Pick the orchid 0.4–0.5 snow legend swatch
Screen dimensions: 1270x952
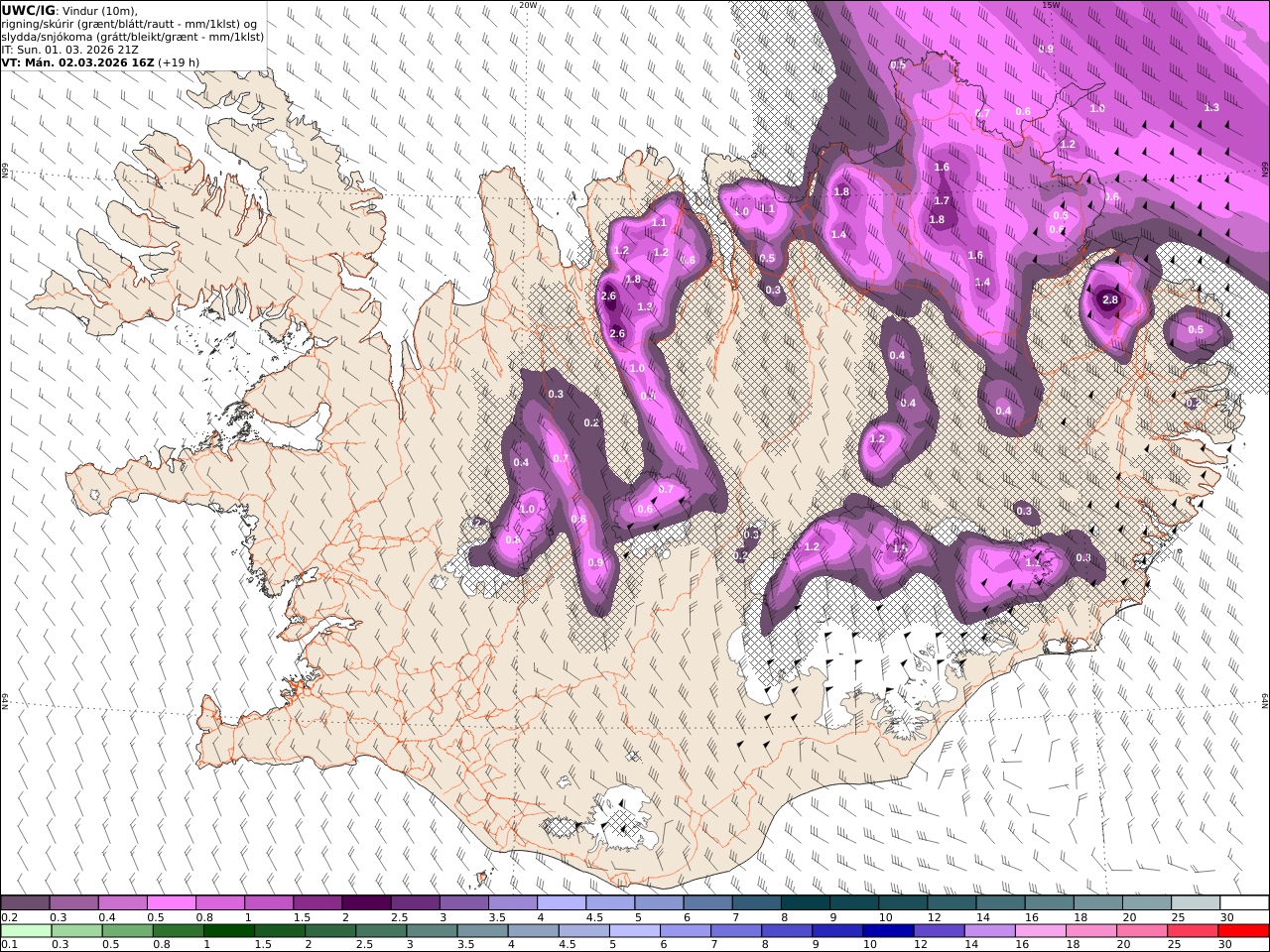(122, 903)
